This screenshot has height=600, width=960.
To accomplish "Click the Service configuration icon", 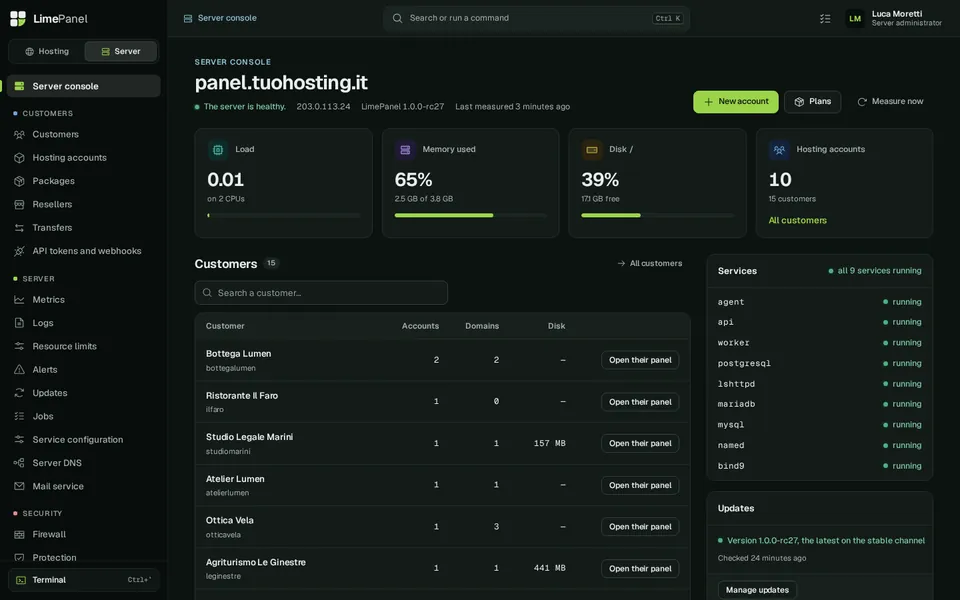I will point(20,440).
